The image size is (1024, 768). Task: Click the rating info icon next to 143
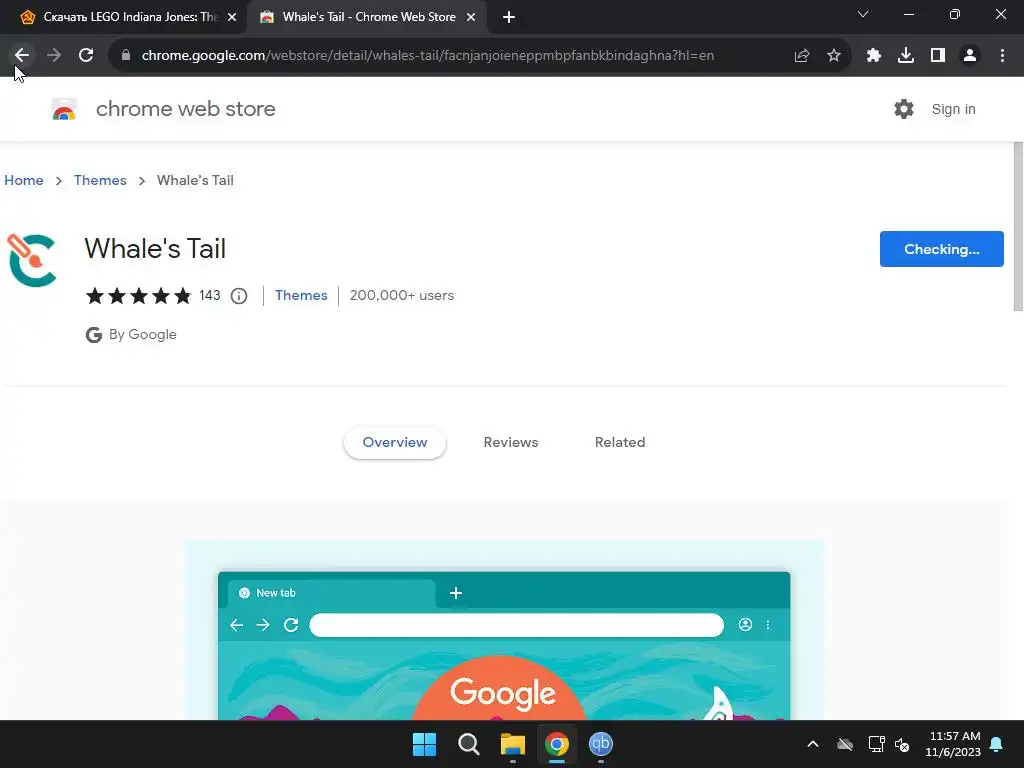click(x=239, y=296)
